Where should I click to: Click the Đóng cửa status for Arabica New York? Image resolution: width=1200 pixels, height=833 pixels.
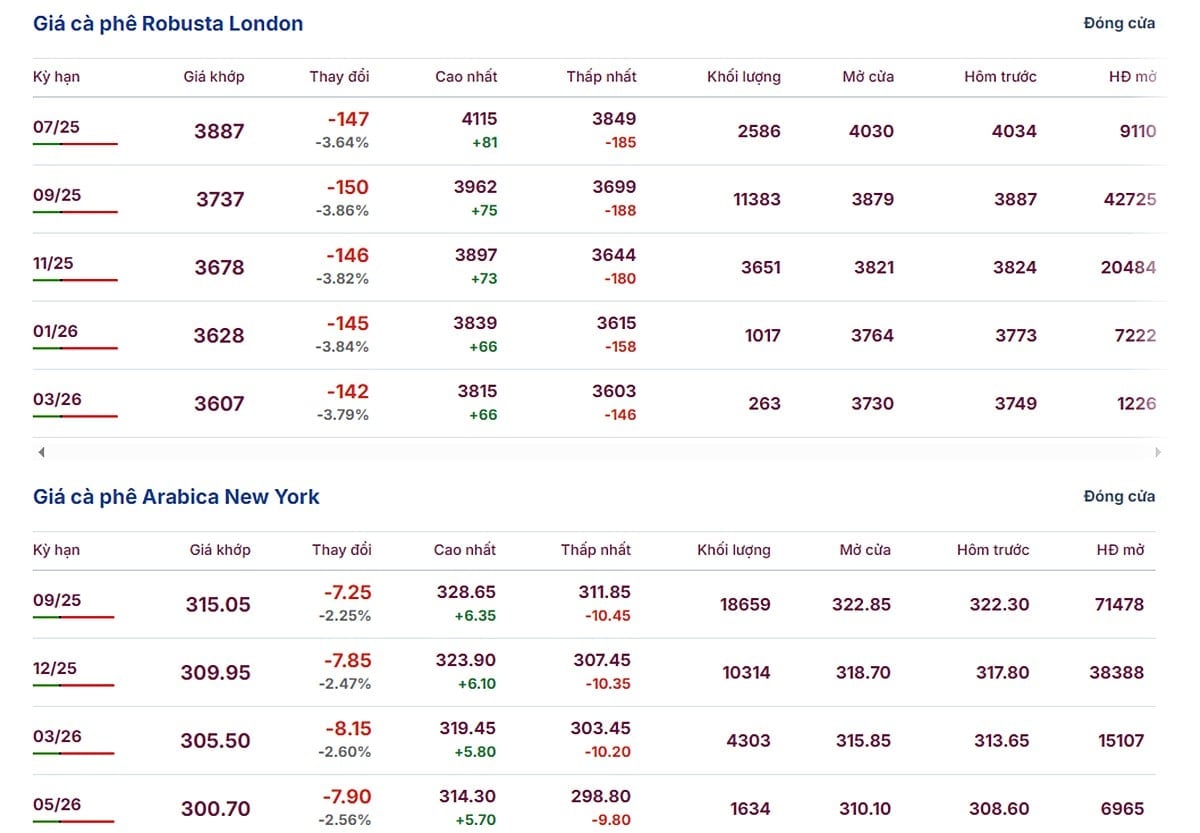pos(1119,496)
